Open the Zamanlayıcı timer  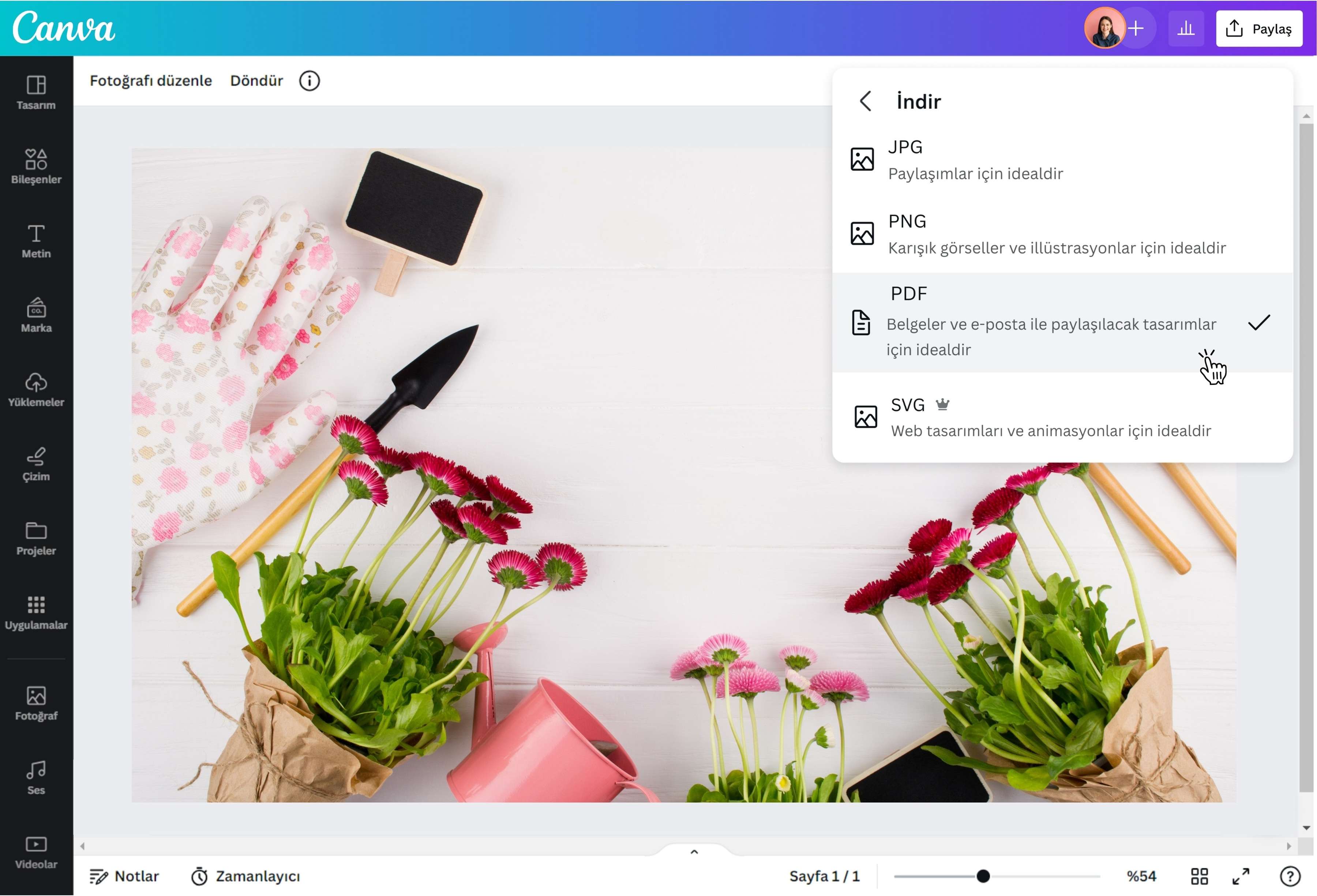tap(245, 876)
